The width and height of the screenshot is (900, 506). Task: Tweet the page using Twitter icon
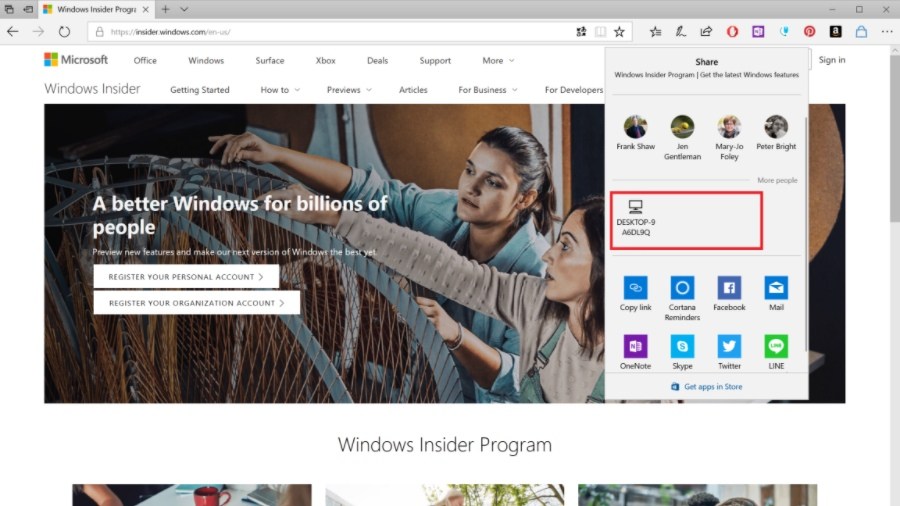click(x=729, y=346)
